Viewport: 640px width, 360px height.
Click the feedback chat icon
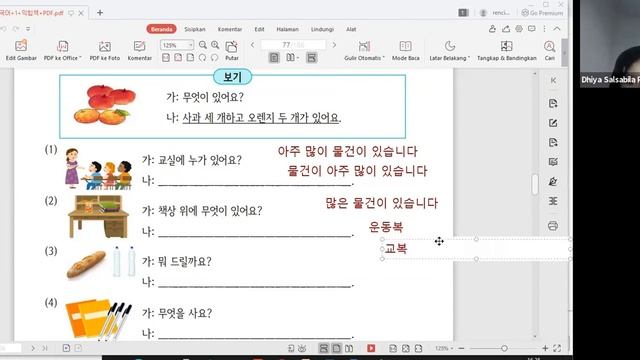point(531,29)
